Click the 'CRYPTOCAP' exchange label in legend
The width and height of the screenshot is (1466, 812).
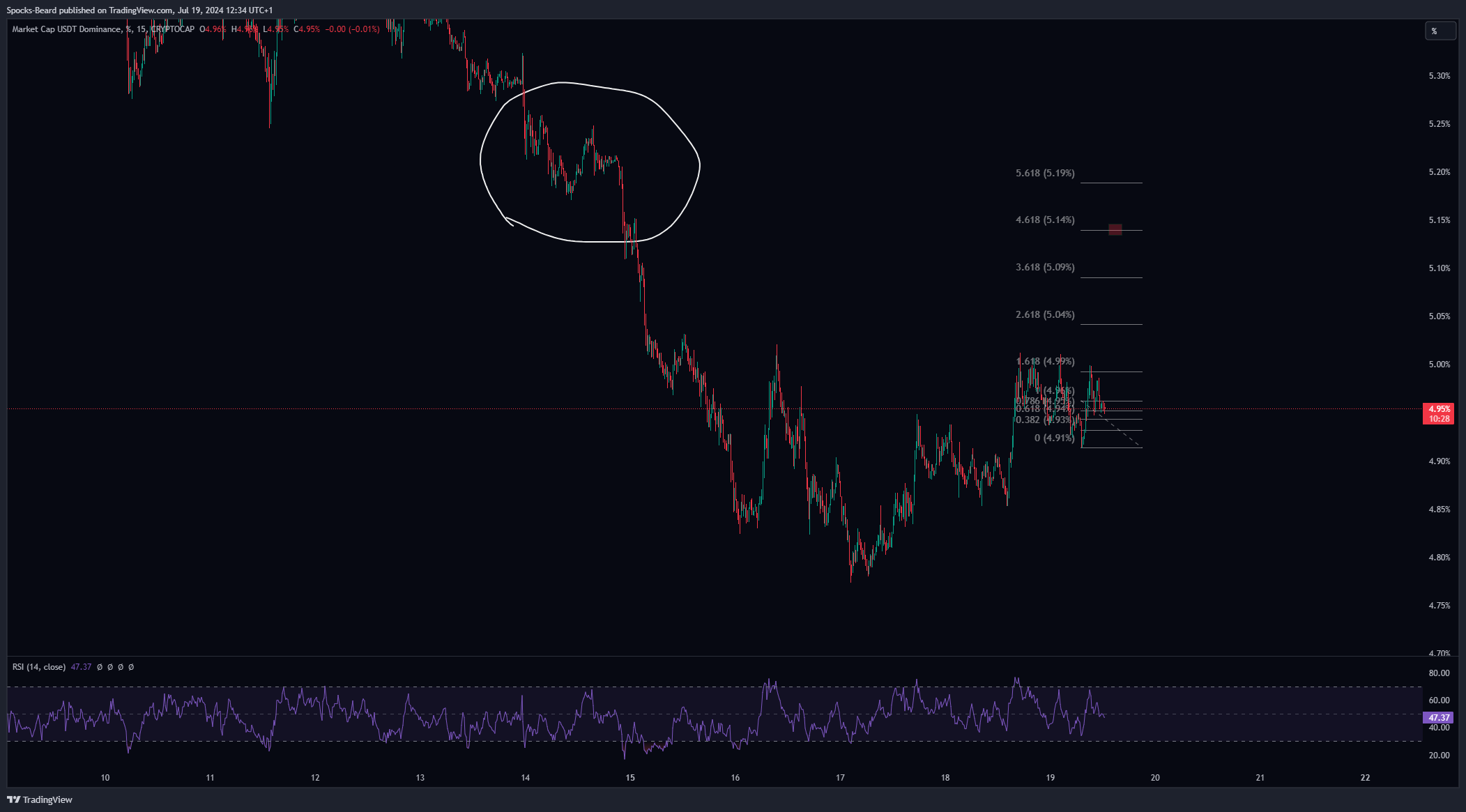pos(173,29)
